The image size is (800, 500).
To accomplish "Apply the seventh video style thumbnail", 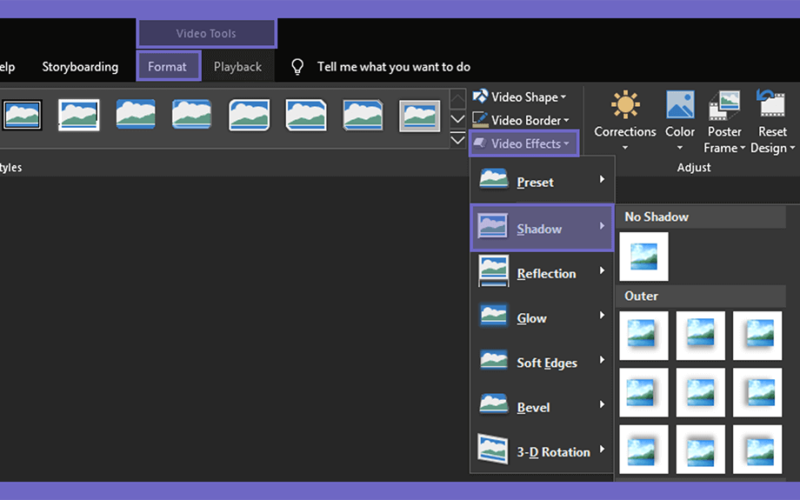I will 362,115.
